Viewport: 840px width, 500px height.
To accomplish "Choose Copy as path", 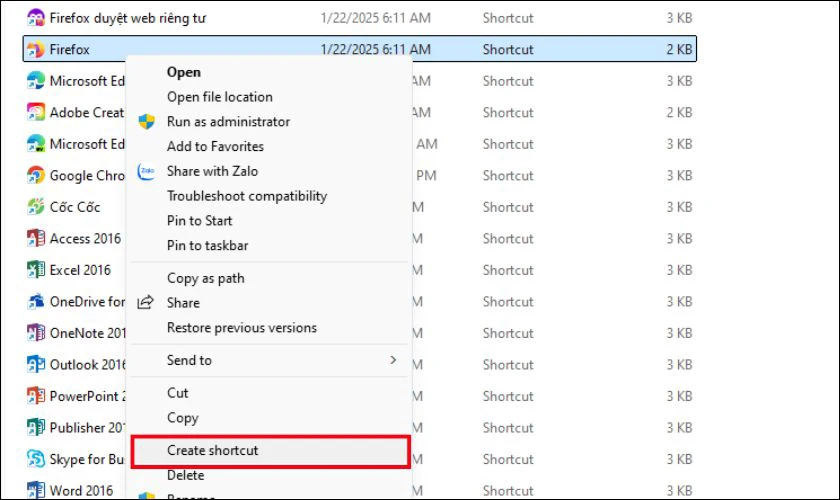I will 206,279.
